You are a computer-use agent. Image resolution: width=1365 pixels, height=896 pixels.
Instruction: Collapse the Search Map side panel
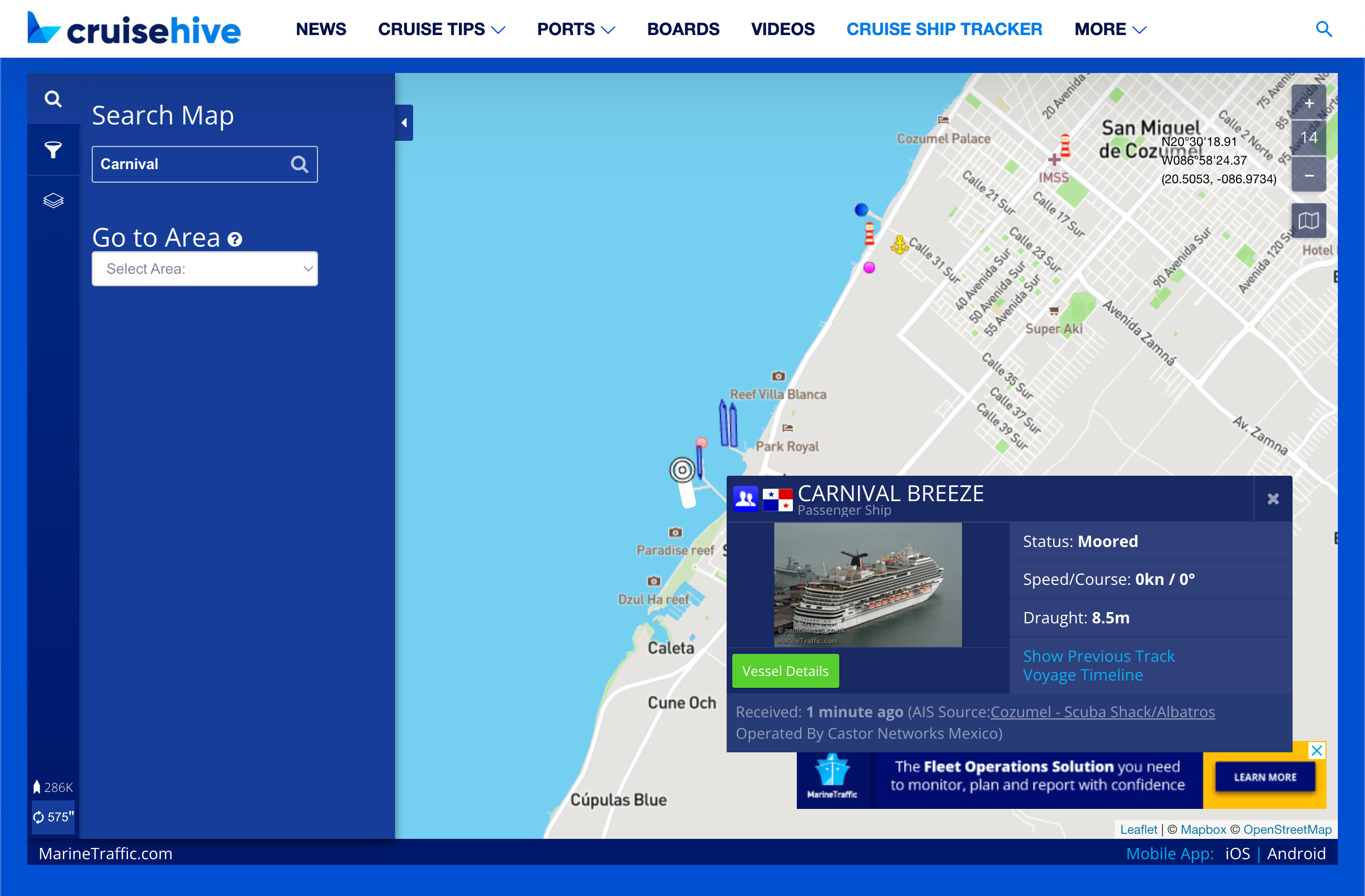[x=404, y=123]
